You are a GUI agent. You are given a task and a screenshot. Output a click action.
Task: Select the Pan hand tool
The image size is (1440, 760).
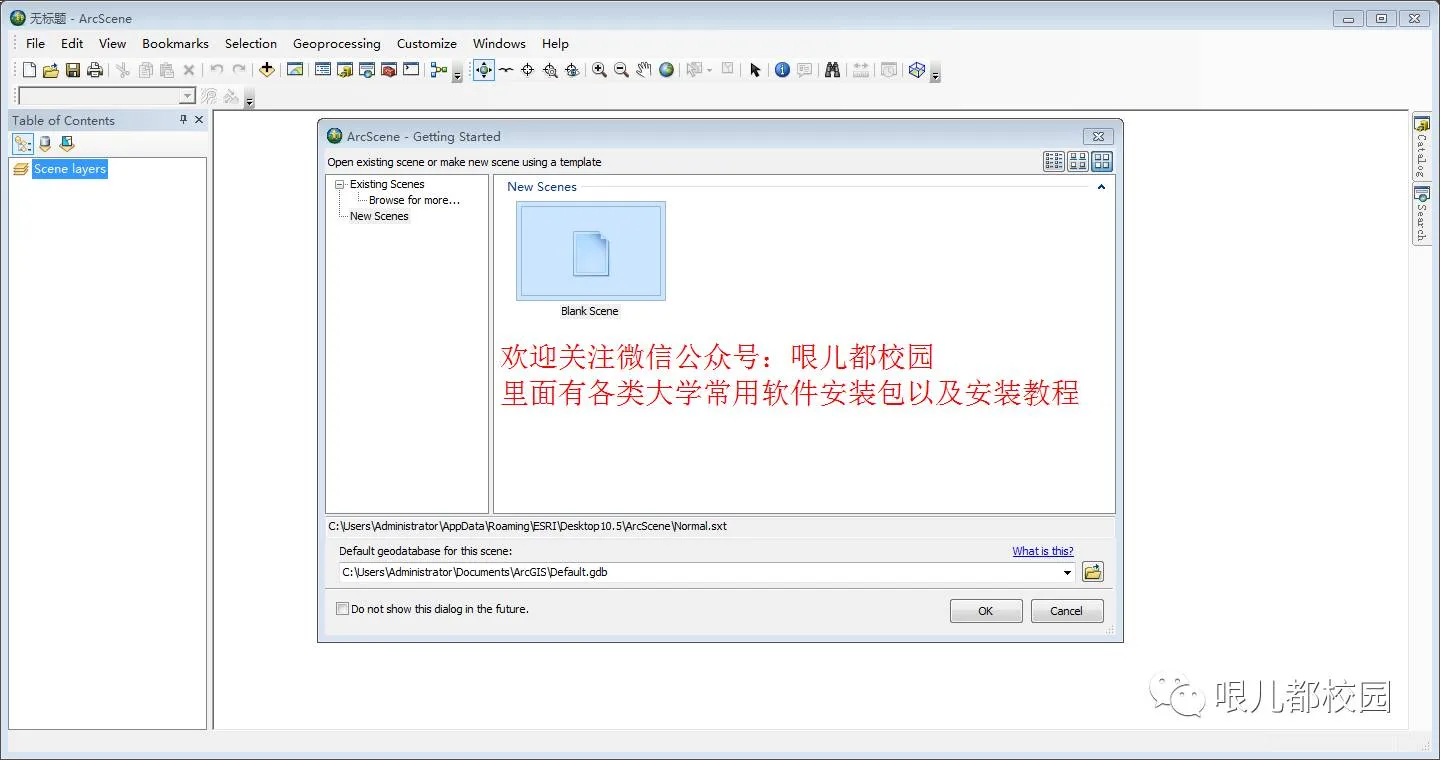(x=644, y=70)
